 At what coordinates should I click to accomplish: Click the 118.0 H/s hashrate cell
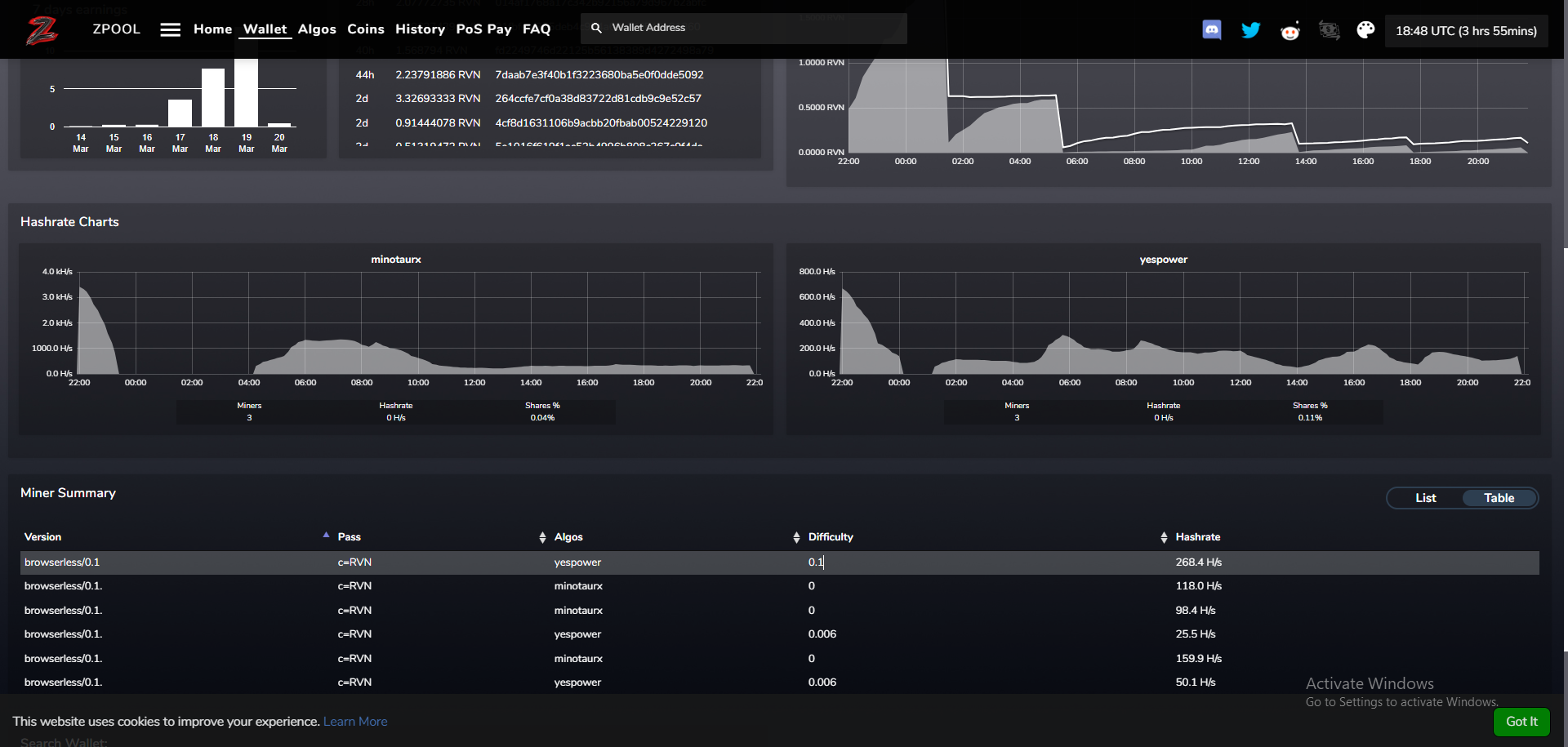pos(1198,586)
